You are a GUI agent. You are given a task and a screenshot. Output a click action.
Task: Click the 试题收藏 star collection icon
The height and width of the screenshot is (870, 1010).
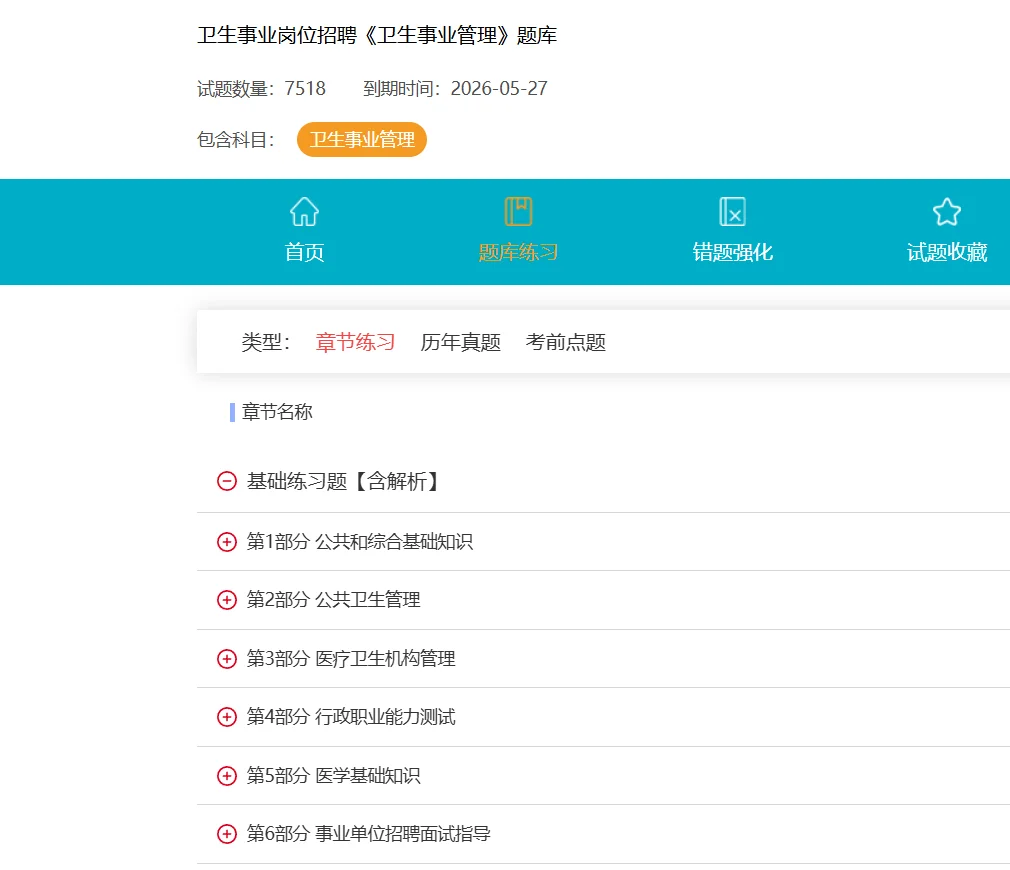[946, 211]
